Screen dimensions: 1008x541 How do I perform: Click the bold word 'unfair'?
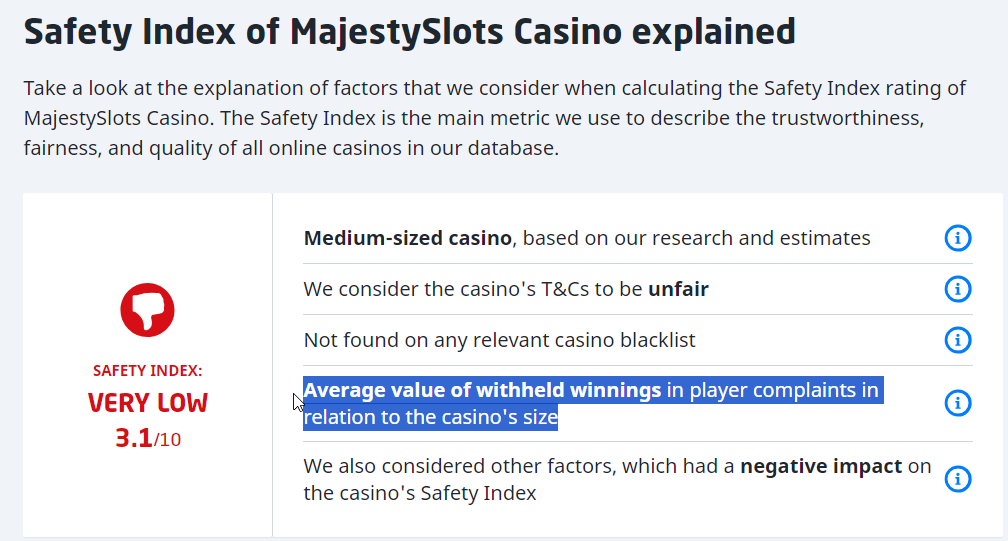pos(678,289)
